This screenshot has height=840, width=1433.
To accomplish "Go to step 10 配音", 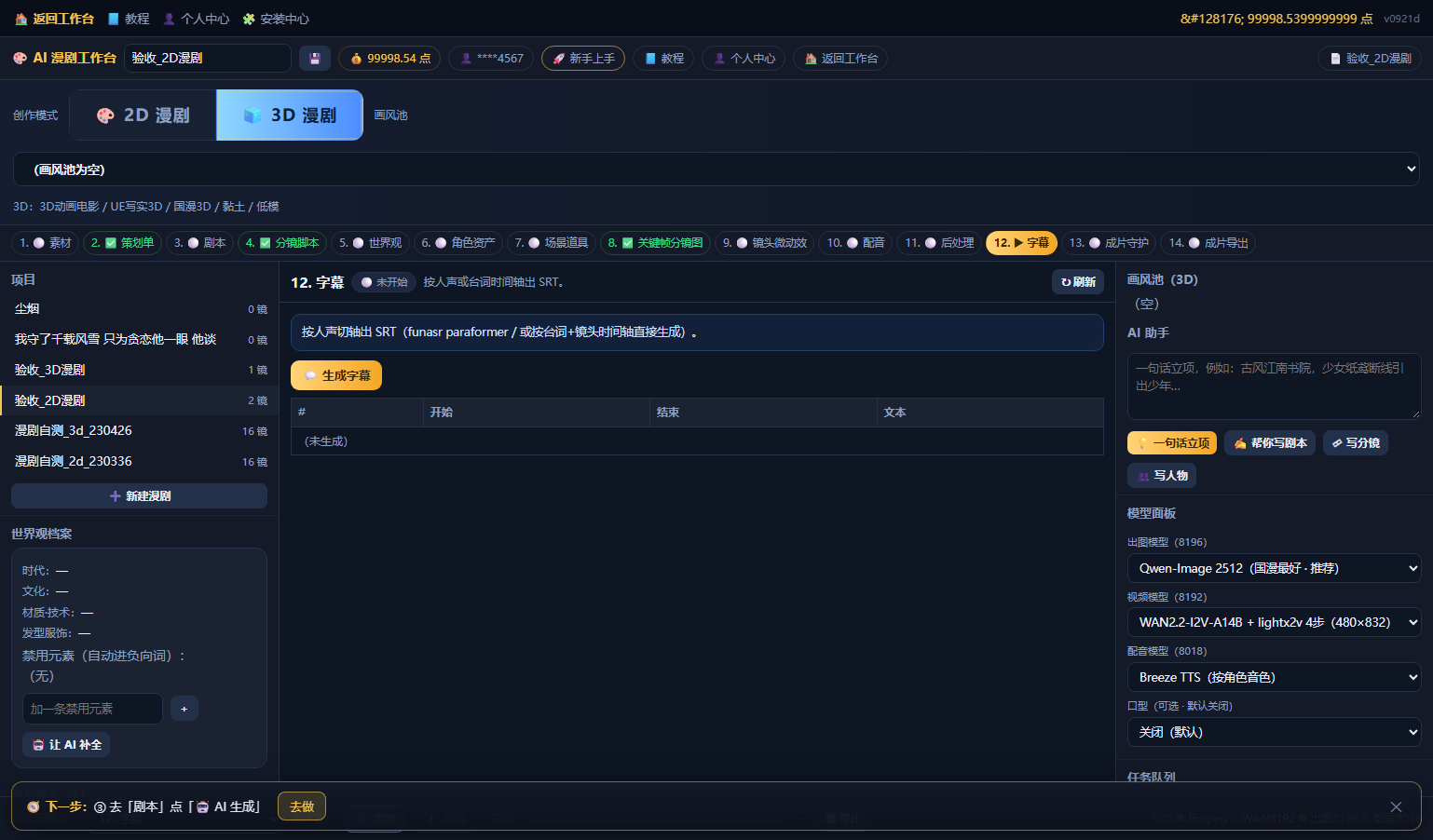I will pyautogui.click(x=856, y=243).
